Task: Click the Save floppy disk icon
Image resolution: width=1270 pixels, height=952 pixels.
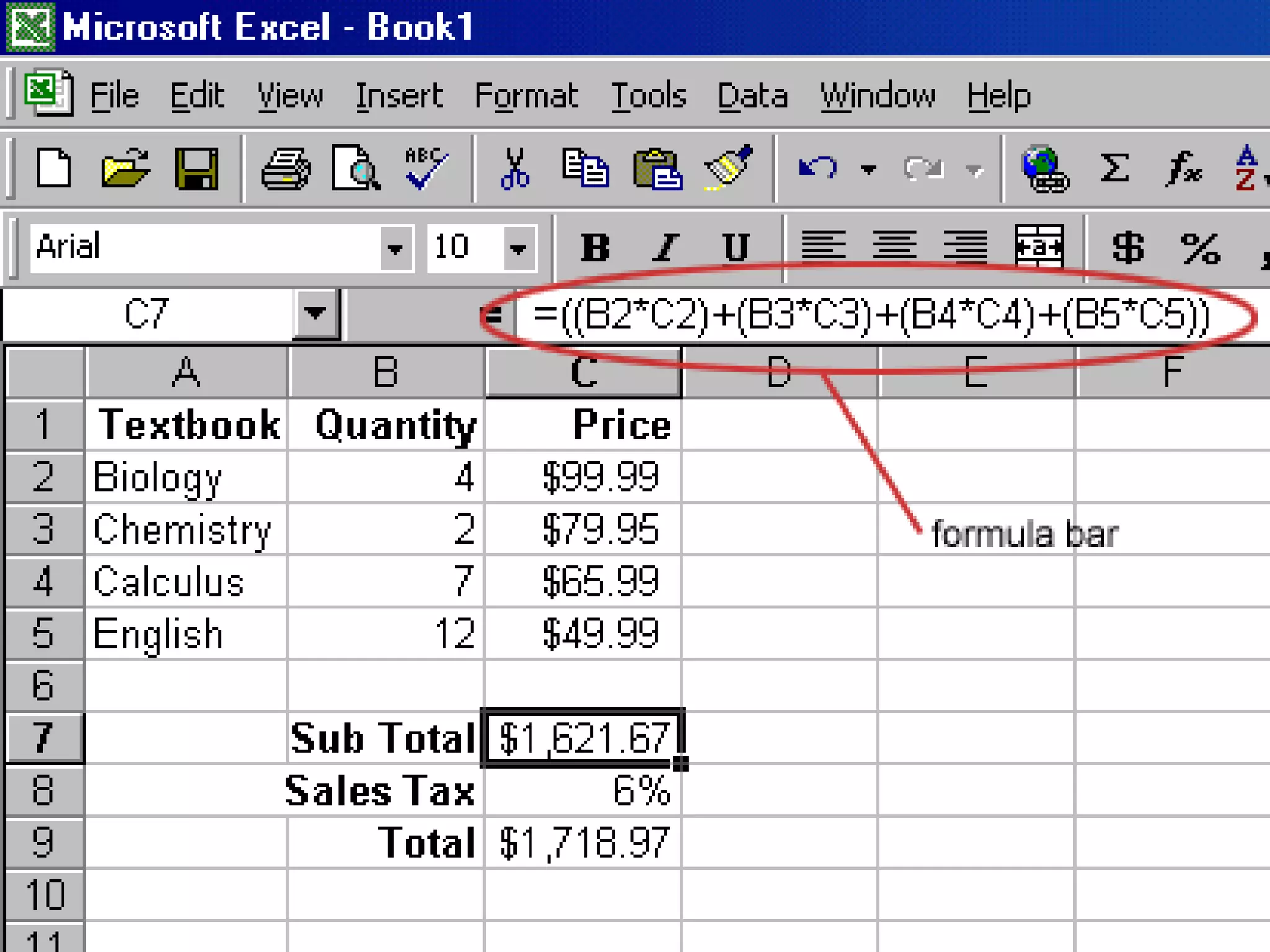Action: tap(197, 169)
